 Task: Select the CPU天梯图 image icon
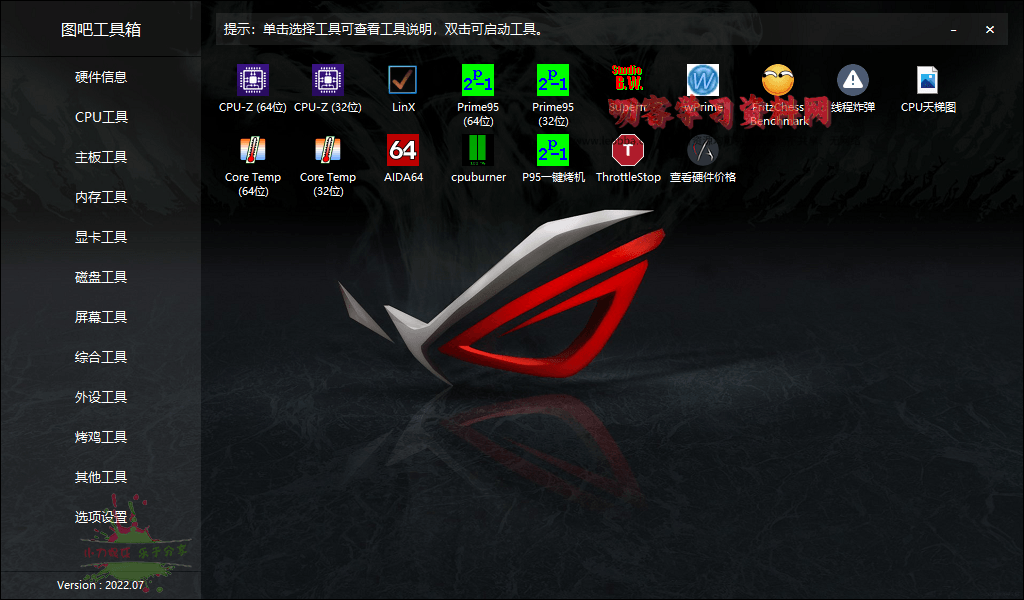[x=928, y=80]
